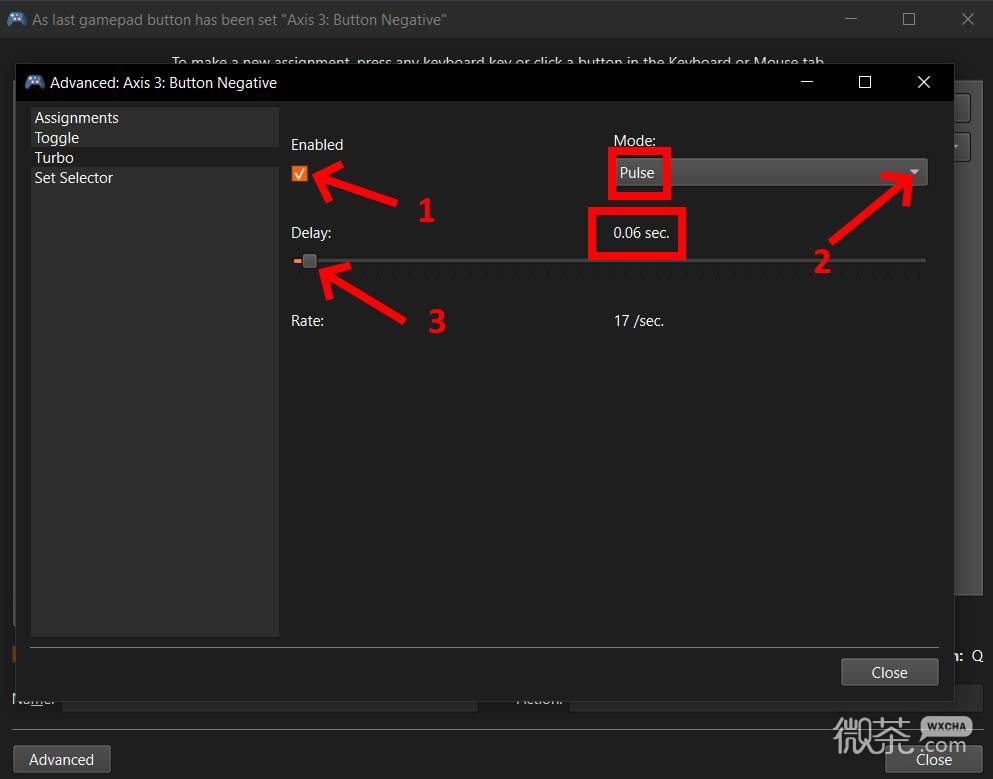Image resolution: width=993 pixels, height=779 pixels.
Task: Minimize the Advanced dialog window
Action: 807,82
